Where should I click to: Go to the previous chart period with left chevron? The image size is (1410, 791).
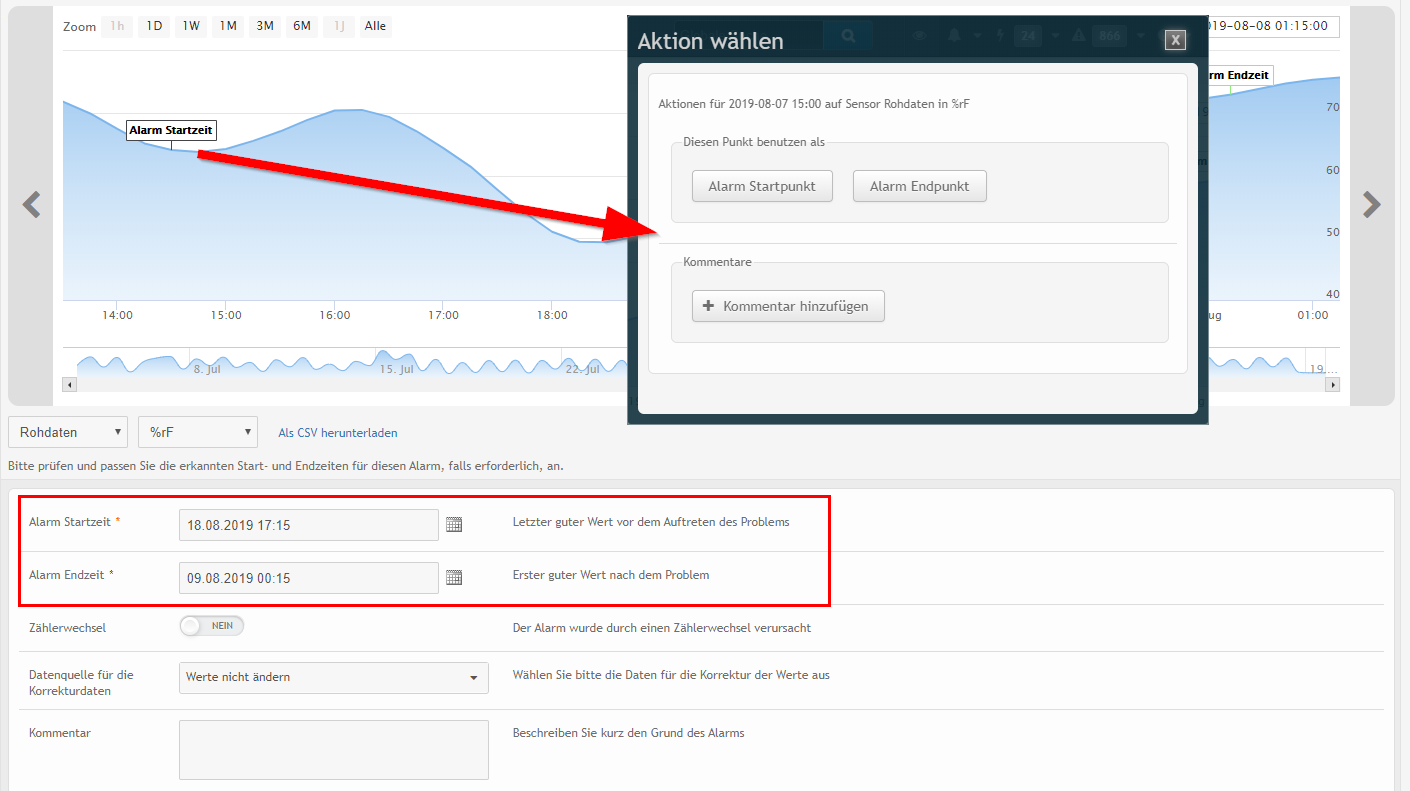tap(32, 205)
